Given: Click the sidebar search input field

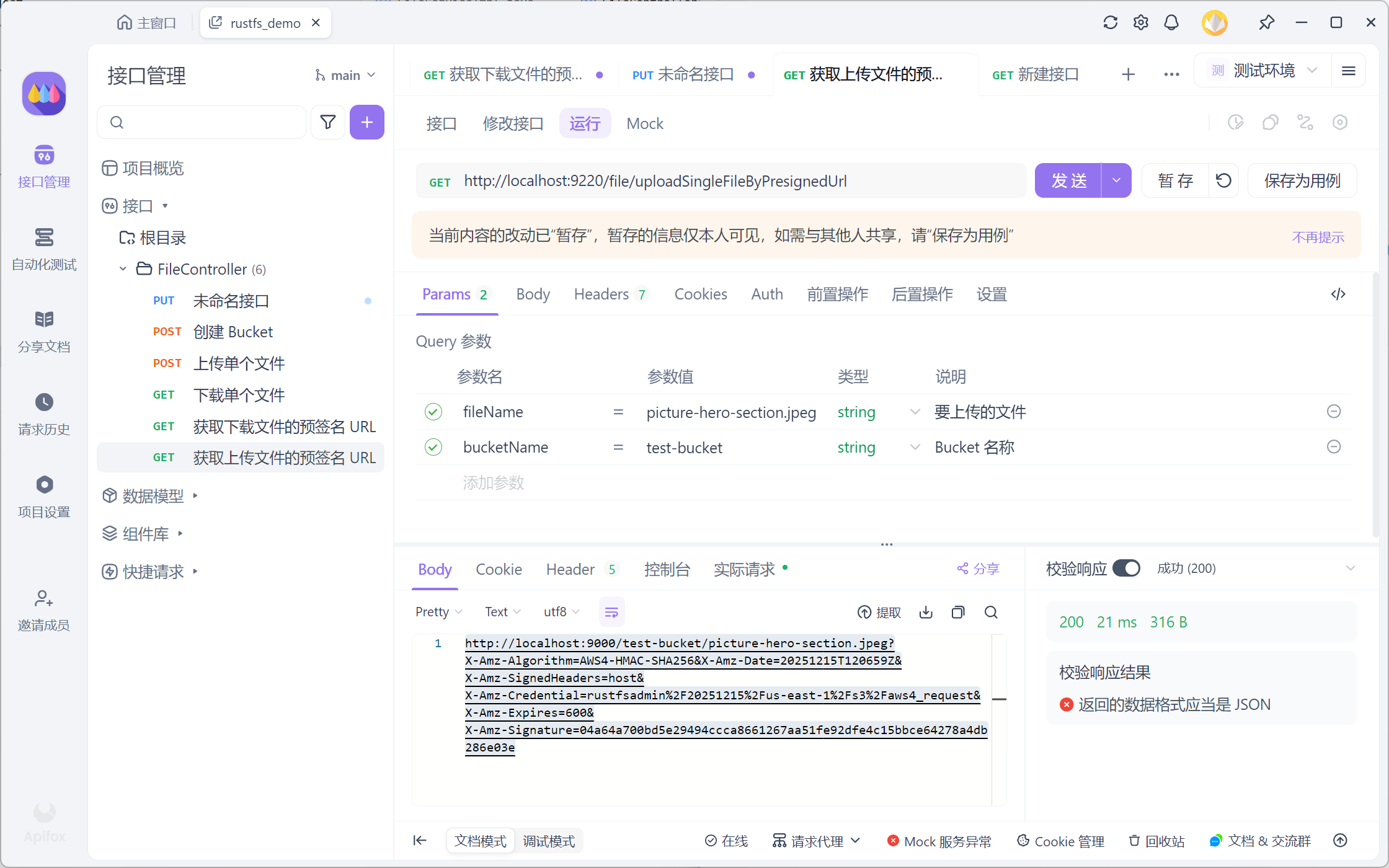Looking at the screenshot, I should [x=202, y=122].
